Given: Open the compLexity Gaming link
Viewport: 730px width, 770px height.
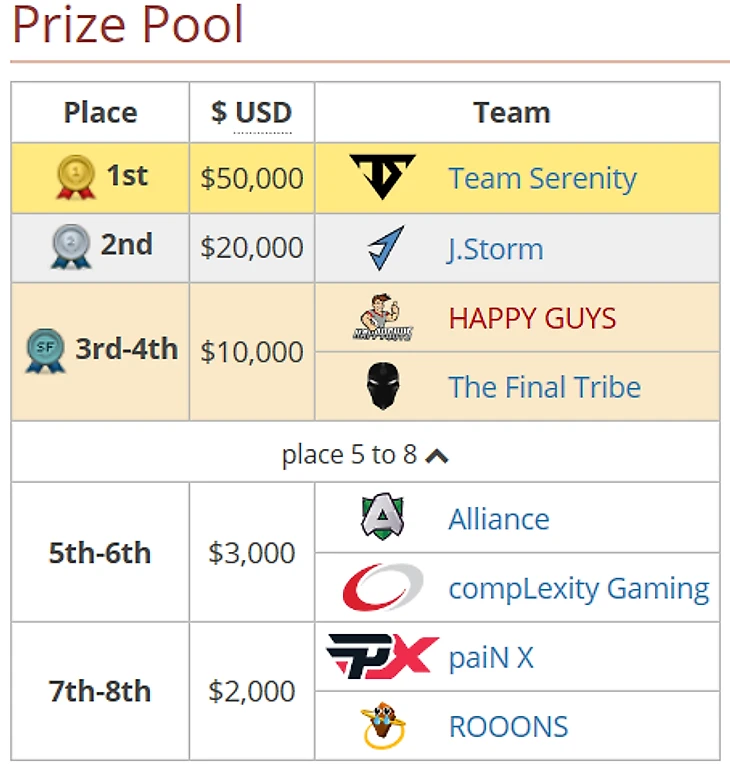Looking at the screenshot, I should (579, 588).
